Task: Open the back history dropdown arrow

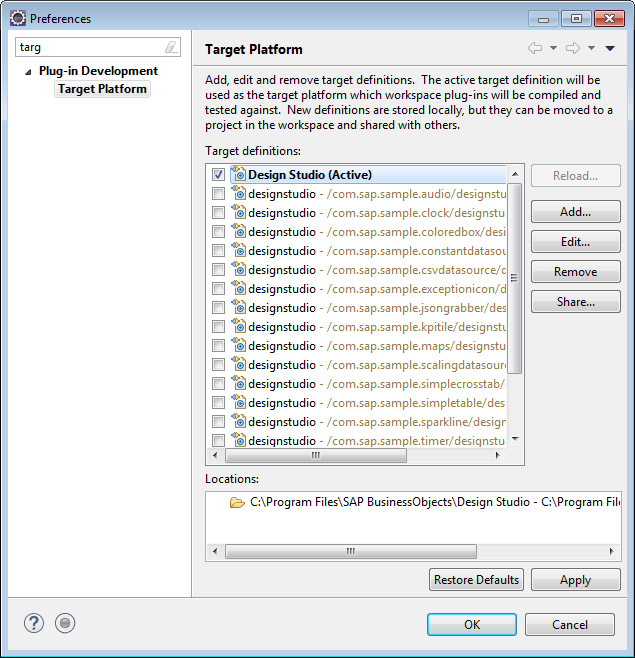Action: tap(554, 48)
